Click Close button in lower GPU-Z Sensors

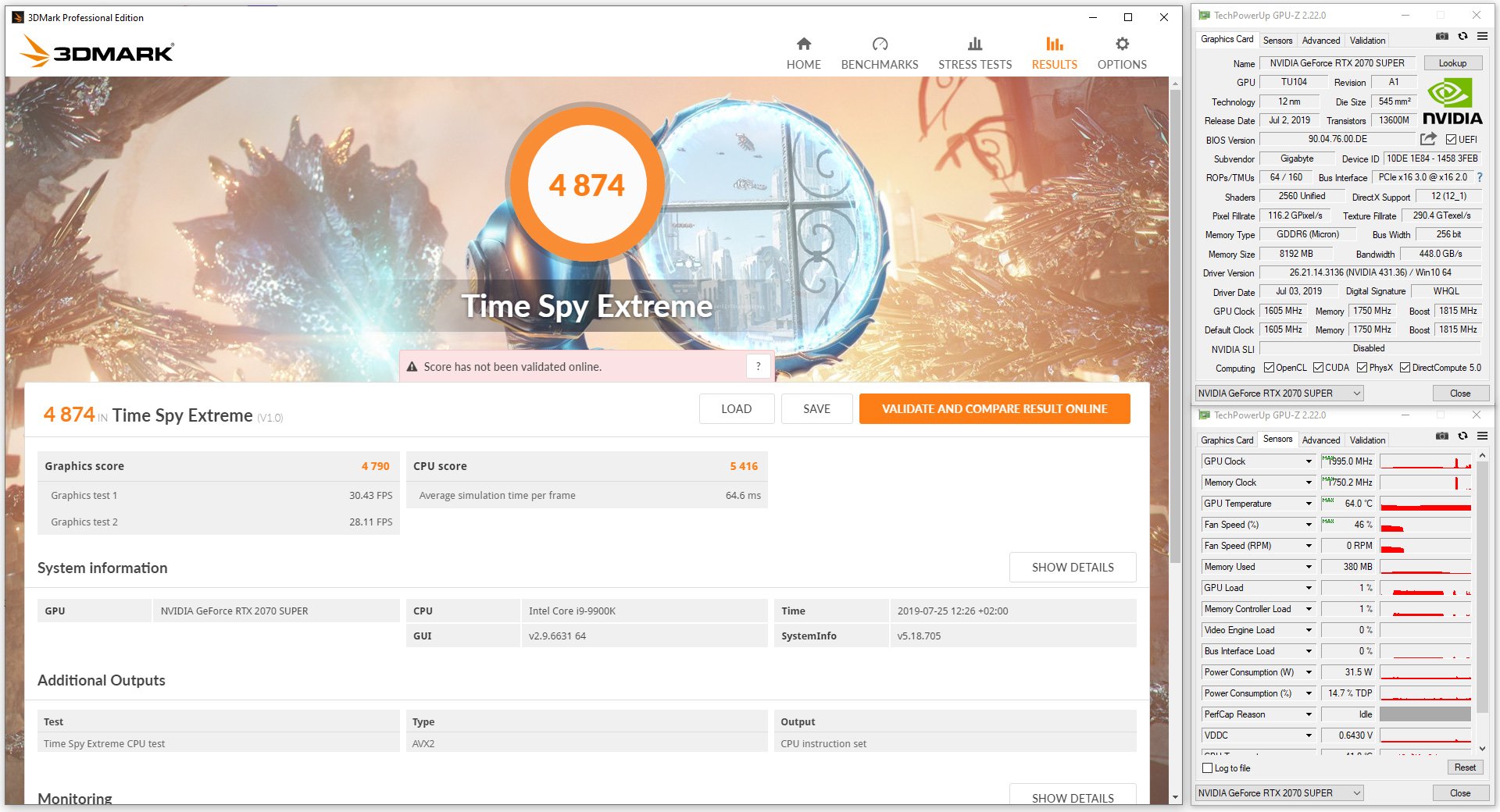(1460, 793)
